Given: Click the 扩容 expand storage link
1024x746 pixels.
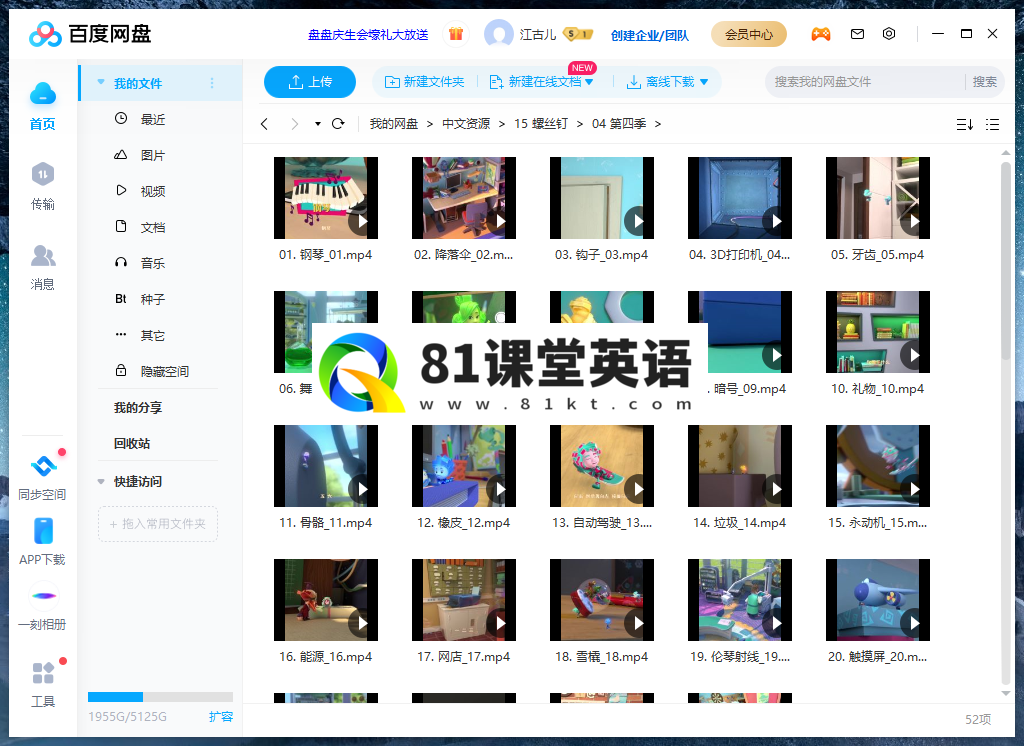Looking at the screenshot, I should coord(221,717).
